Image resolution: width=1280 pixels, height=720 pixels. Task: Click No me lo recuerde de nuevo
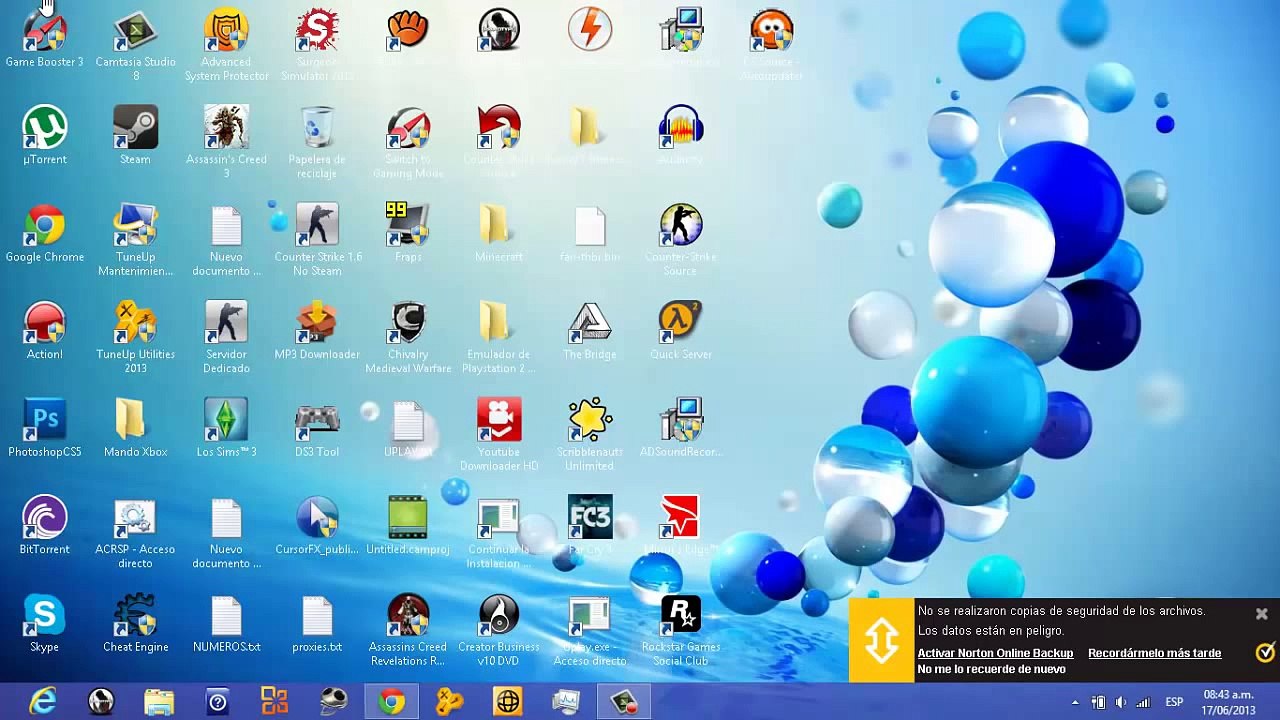tap(991, 669)
